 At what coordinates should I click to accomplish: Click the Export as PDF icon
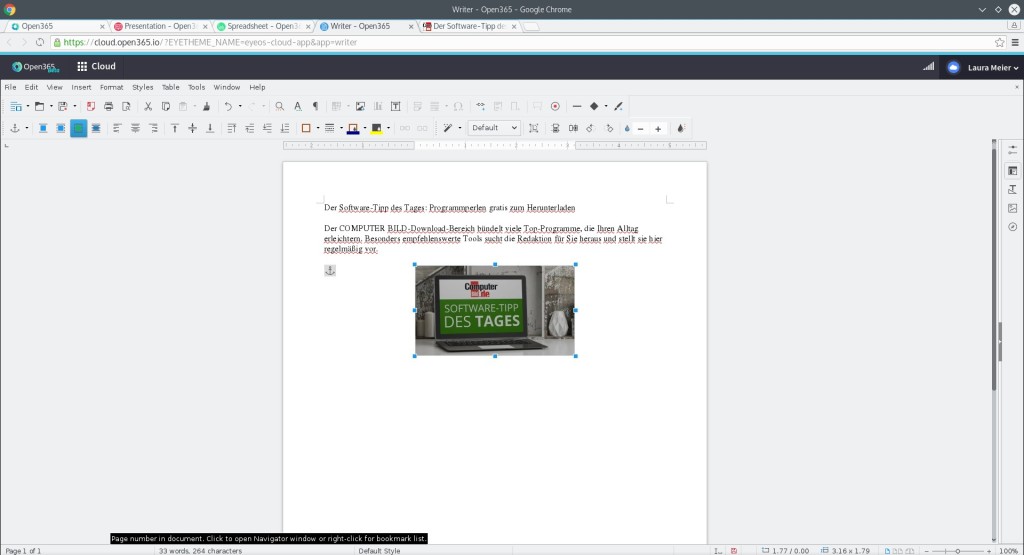[x=90, y=106]
